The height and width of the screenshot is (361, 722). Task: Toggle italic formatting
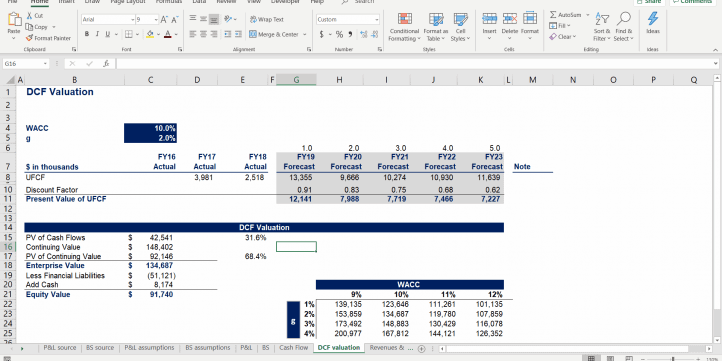click(x=97, y=34)
